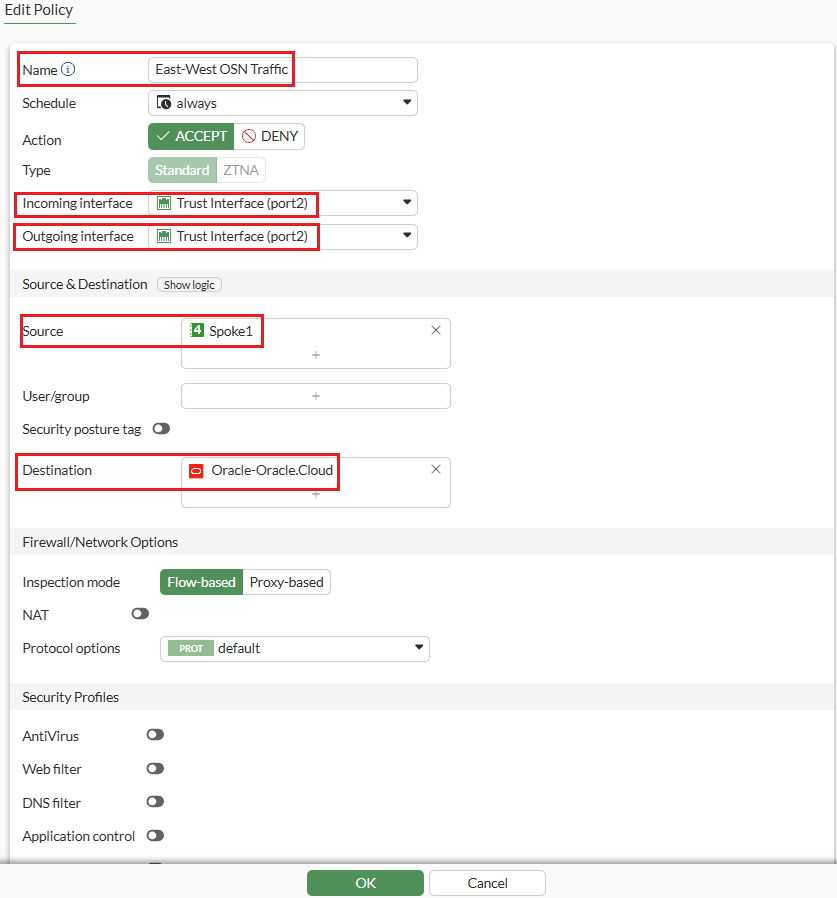The image size is (837, 898).
Task: Enable the Application control switch
Action: point(155,836)
